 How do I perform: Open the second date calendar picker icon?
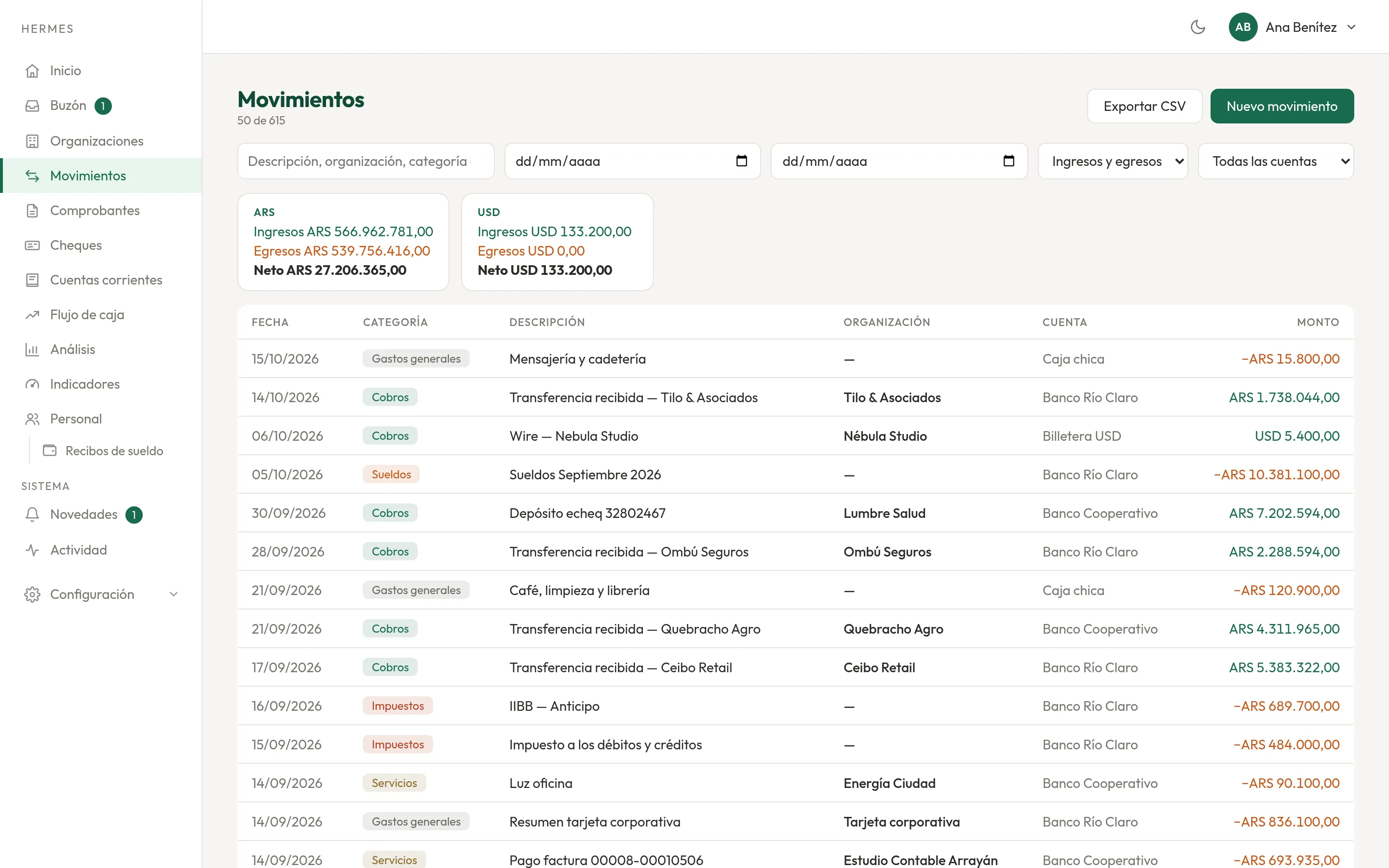pyautogui.click(x=1008, y=161)
